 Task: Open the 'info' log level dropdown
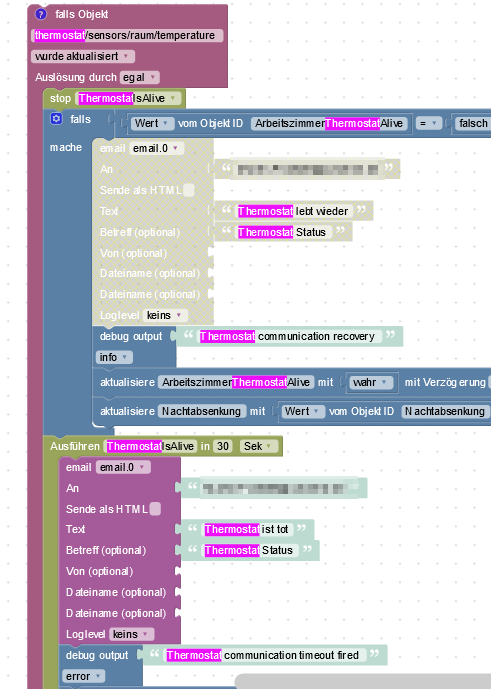114,357
